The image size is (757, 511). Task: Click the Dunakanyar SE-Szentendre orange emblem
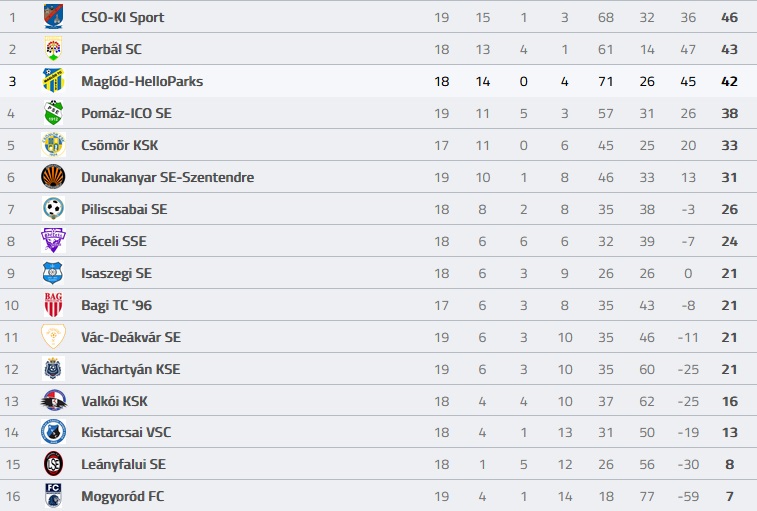pos(53,177)
